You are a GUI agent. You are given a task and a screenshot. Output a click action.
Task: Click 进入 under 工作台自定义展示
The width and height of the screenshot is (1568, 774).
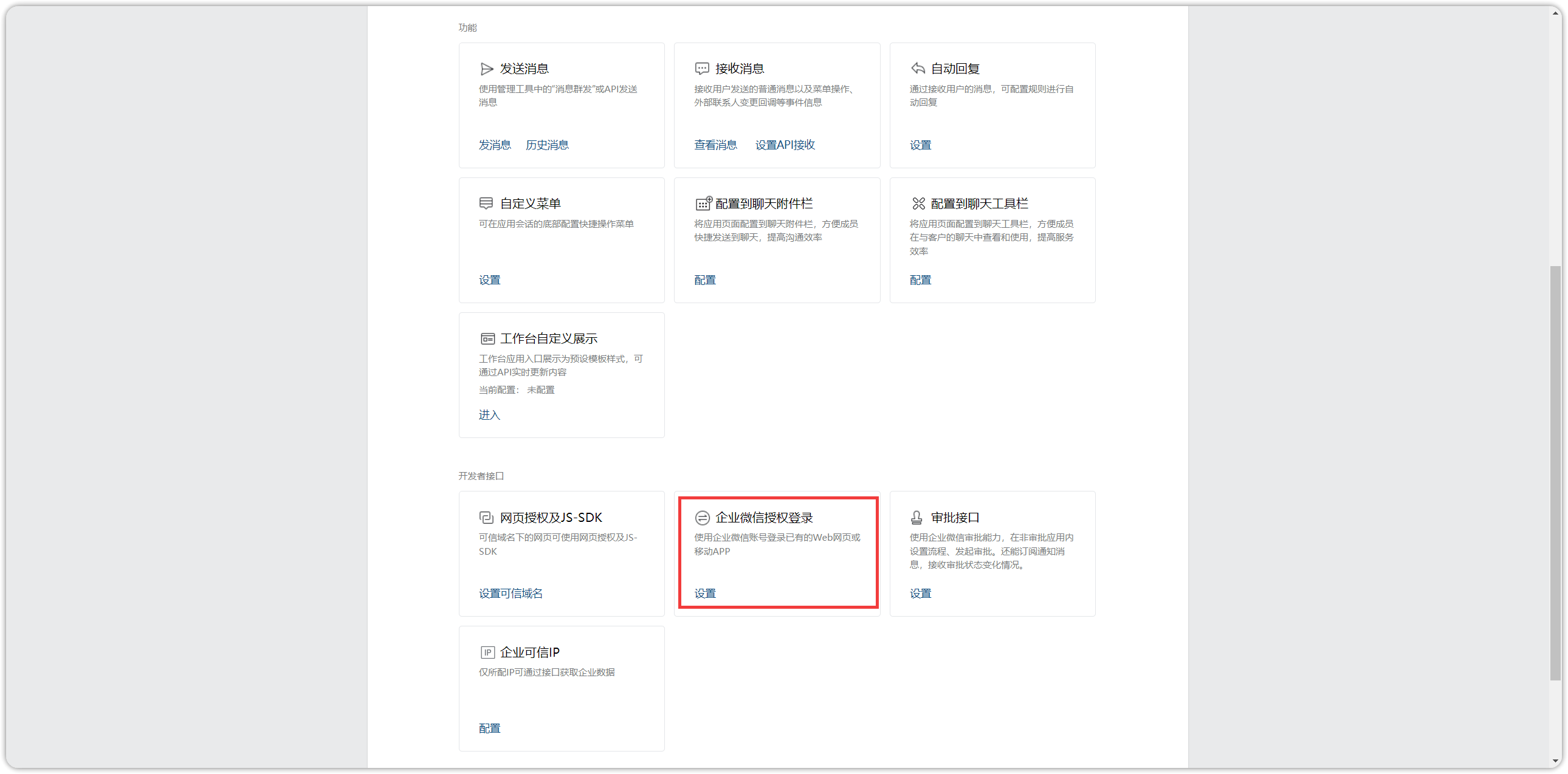click(x=489, y=416)
